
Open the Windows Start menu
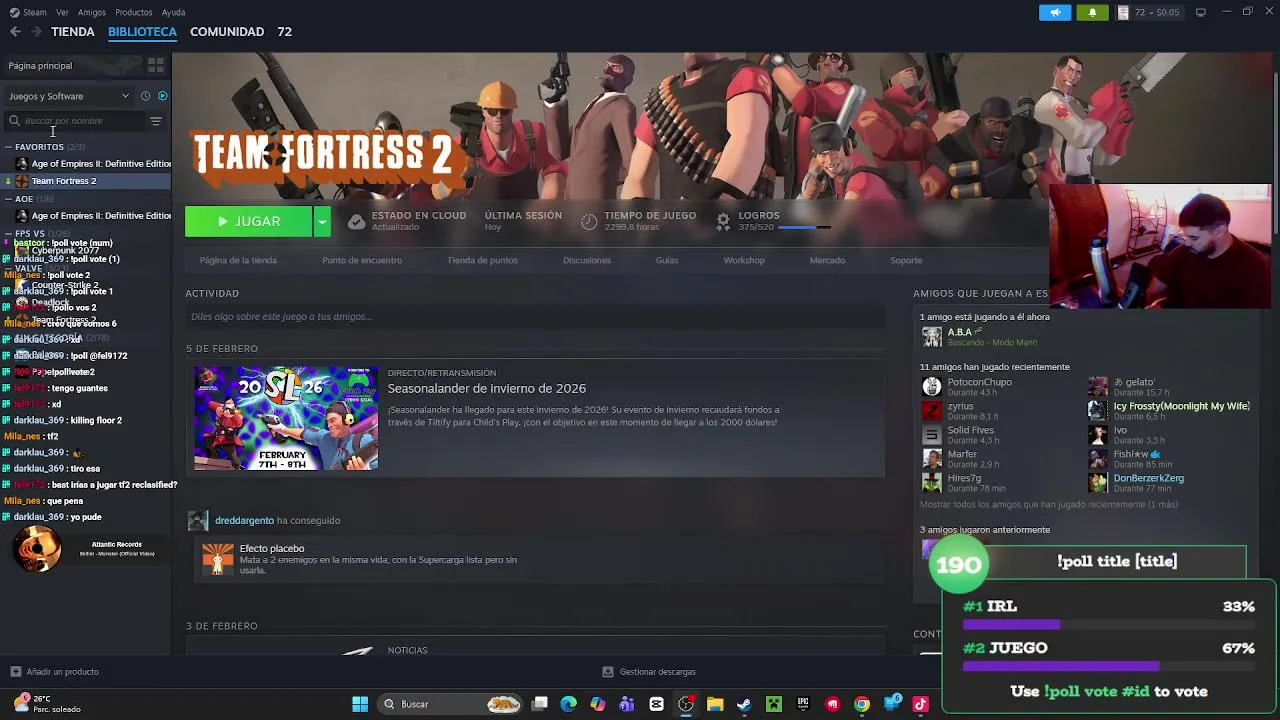(x=360, y=704)
